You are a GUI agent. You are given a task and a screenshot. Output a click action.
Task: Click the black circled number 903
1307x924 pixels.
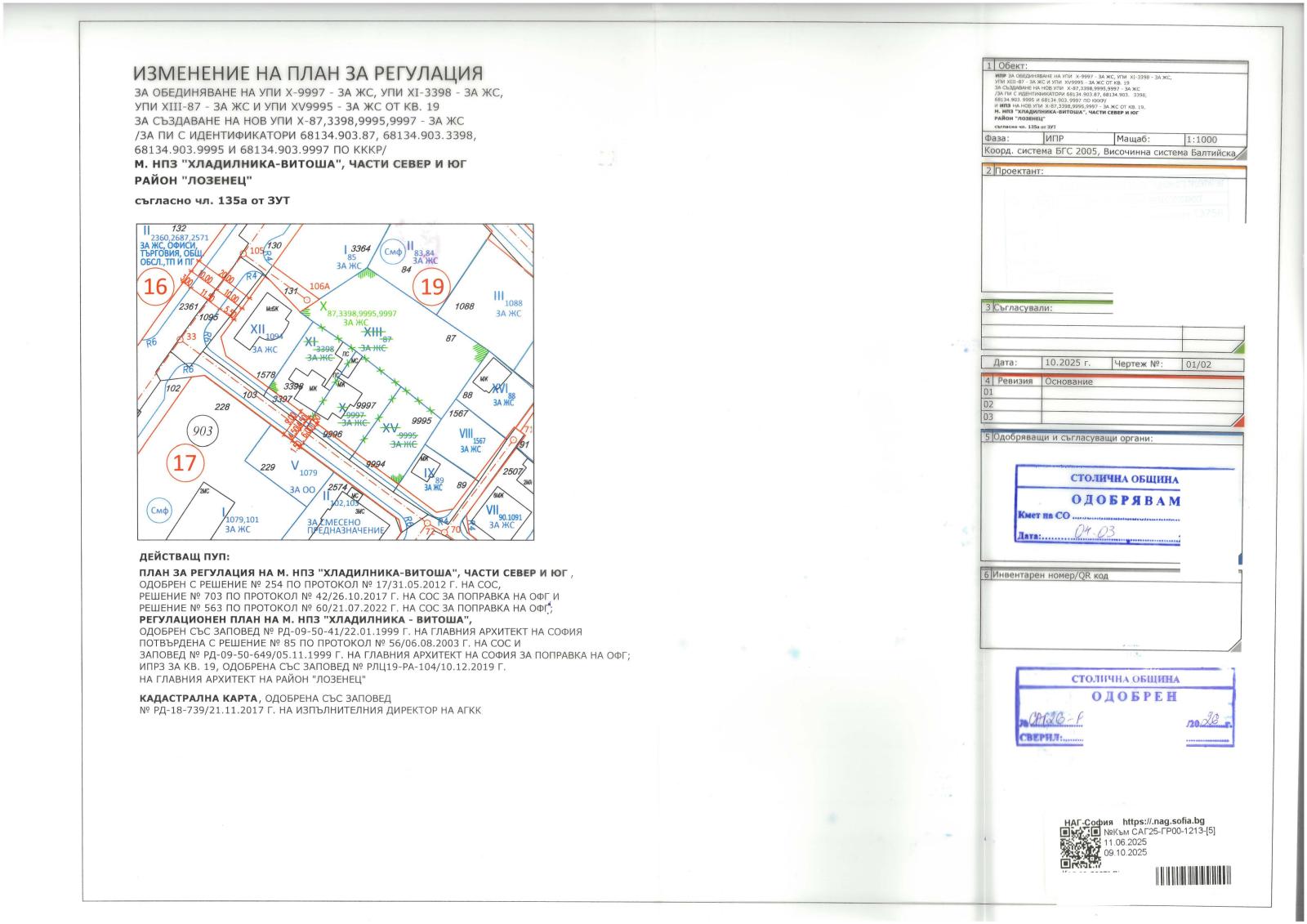[x=202, y=430]
